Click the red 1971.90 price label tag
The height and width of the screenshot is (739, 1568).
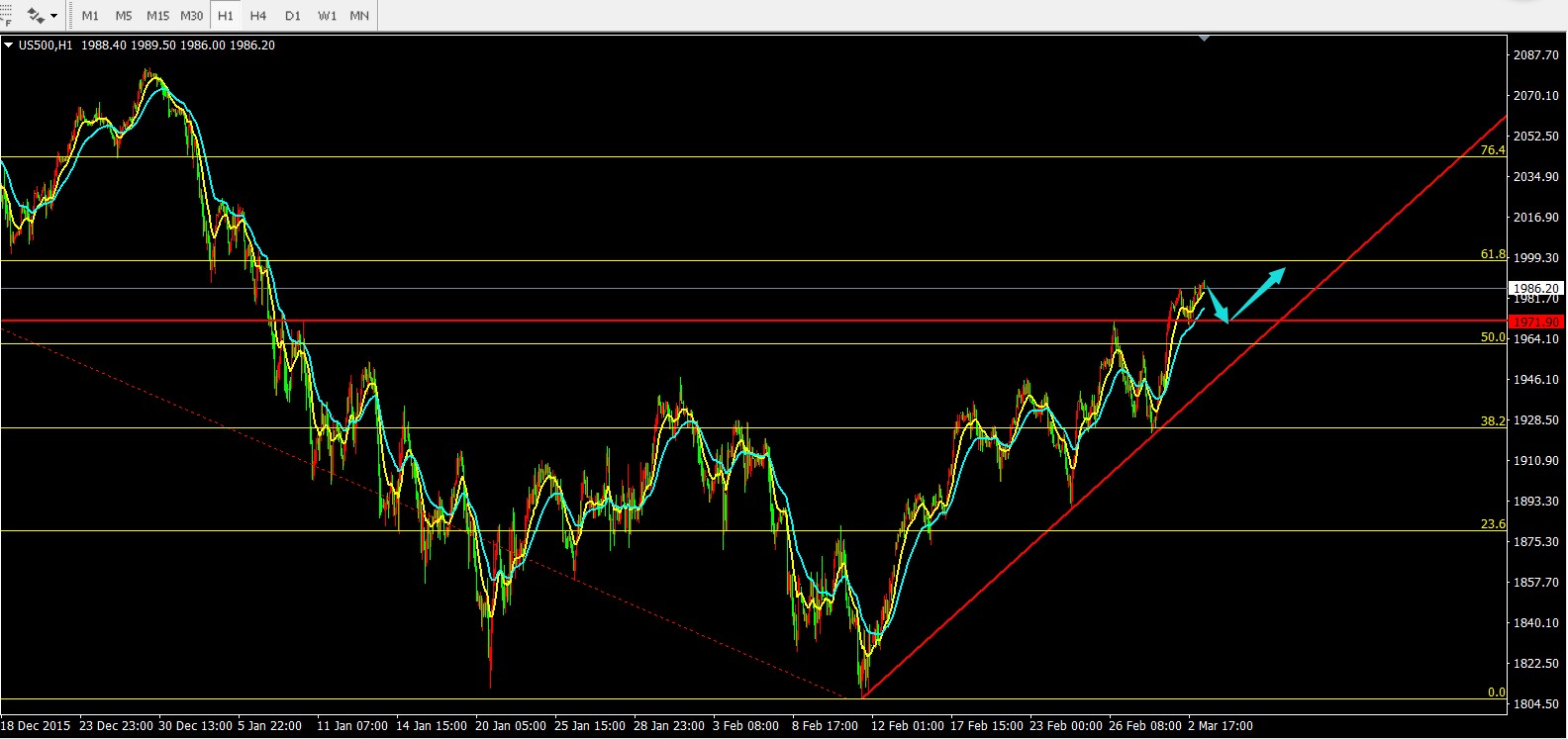(1536, 322)
